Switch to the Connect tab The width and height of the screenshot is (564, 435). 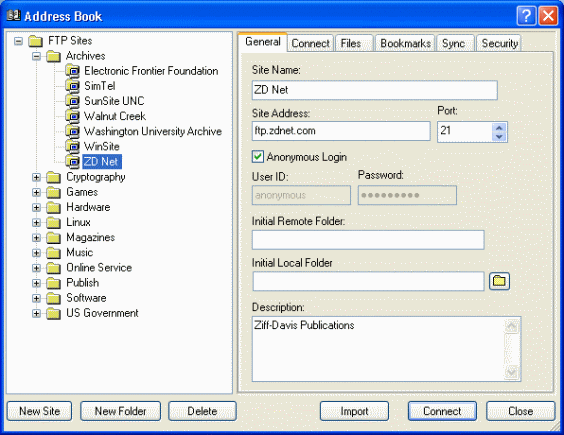(x=310, y=44)
